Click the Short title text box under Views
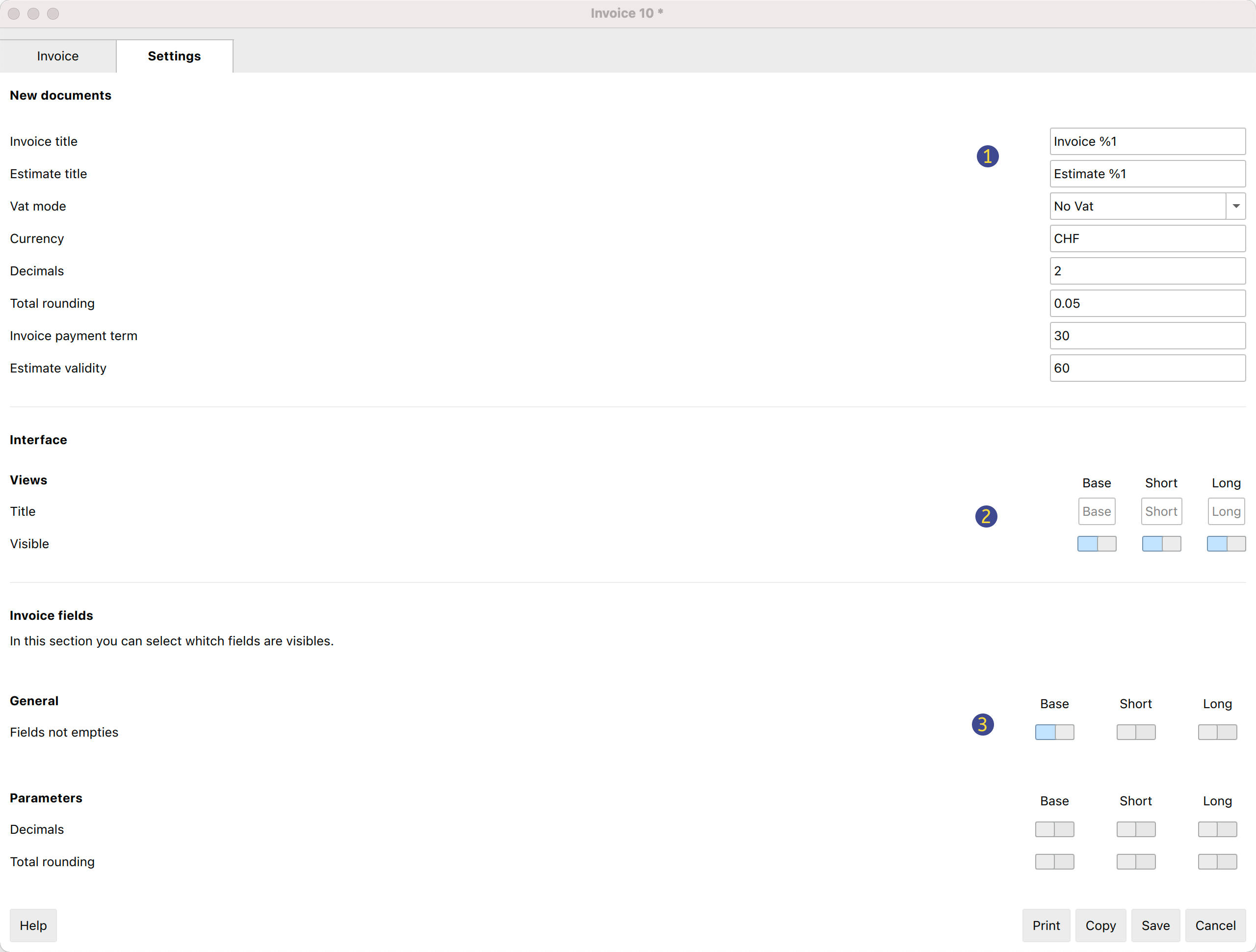The height and width of the screenshot is (952, 1256). 1161,511
